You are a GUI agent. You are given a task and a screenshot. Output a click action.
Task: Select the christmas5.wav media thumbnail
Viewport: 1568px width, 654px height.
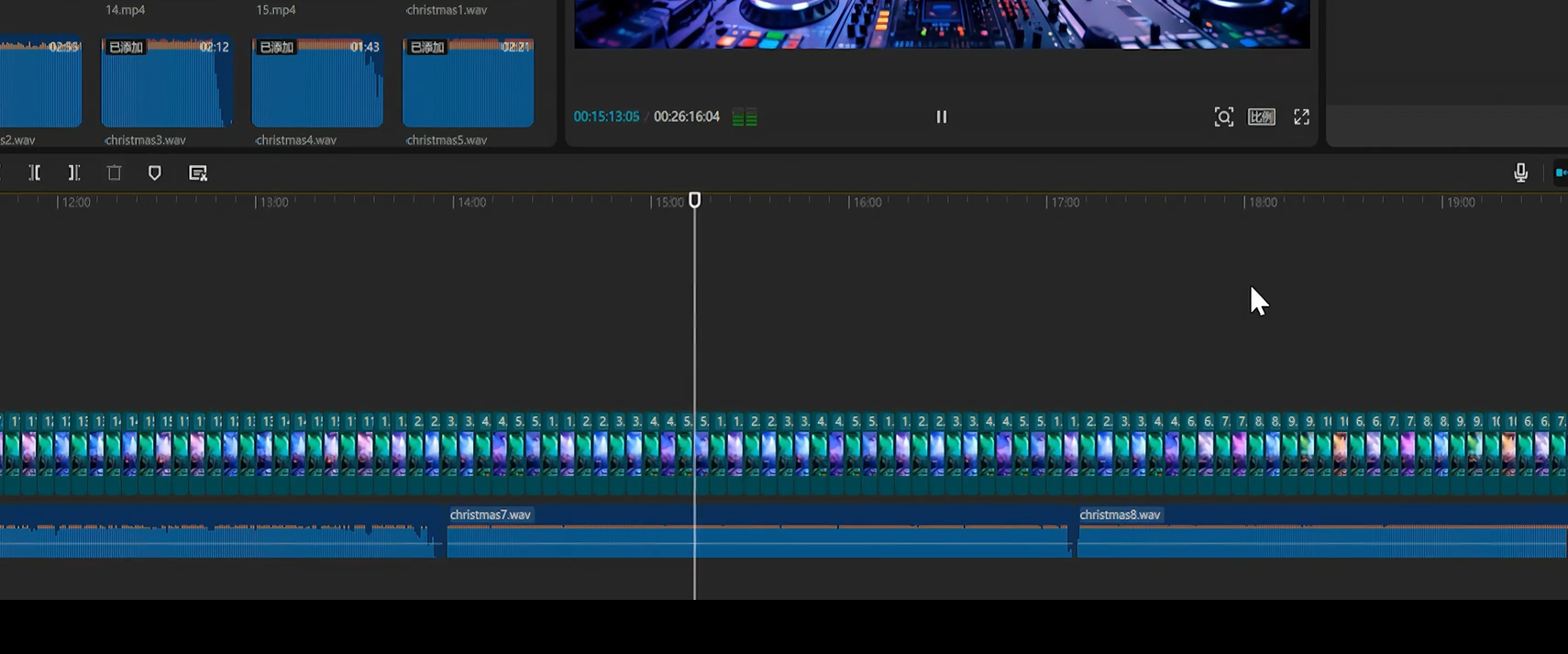(468, 83)
